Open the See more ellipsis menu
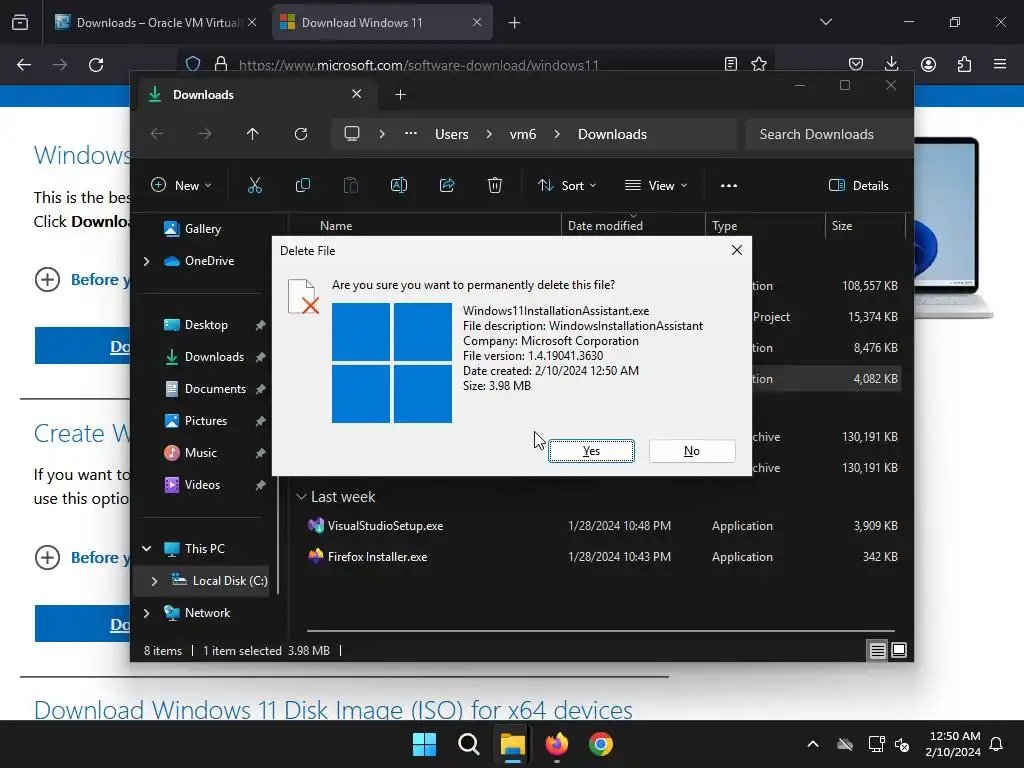Viewport: 1024px width, 768px height. click(x=729, y=185)
